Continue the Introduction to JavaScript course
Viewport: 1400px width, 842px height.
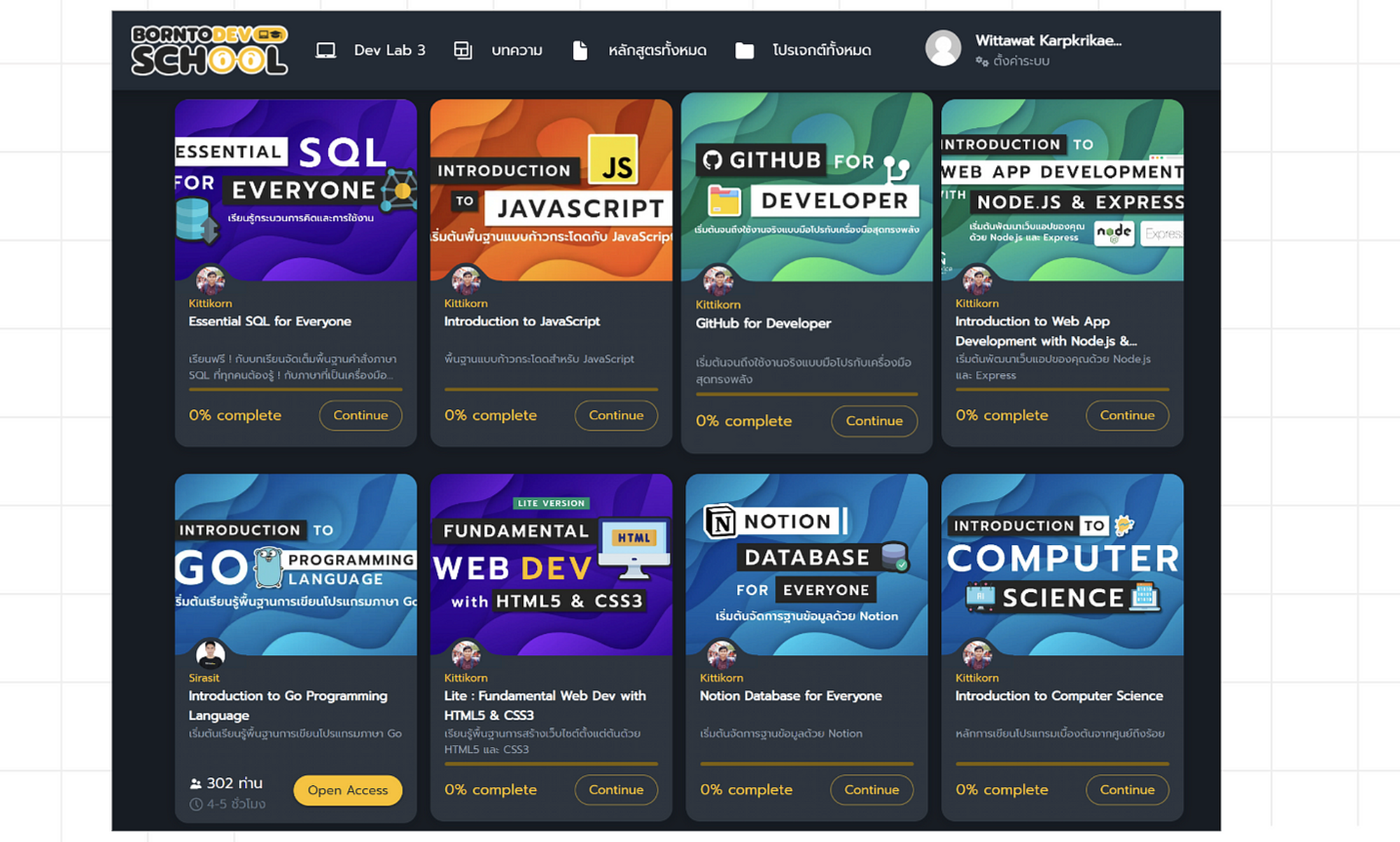pyautogui.click(x=616, y=415)
